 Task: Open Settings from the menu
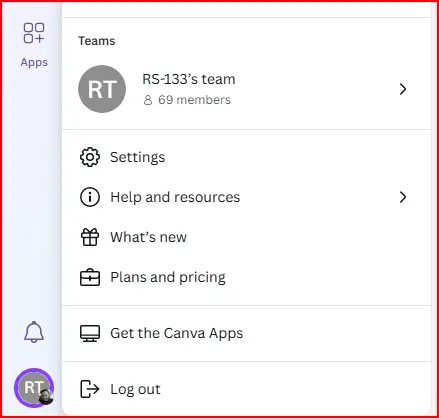(247, 157)
